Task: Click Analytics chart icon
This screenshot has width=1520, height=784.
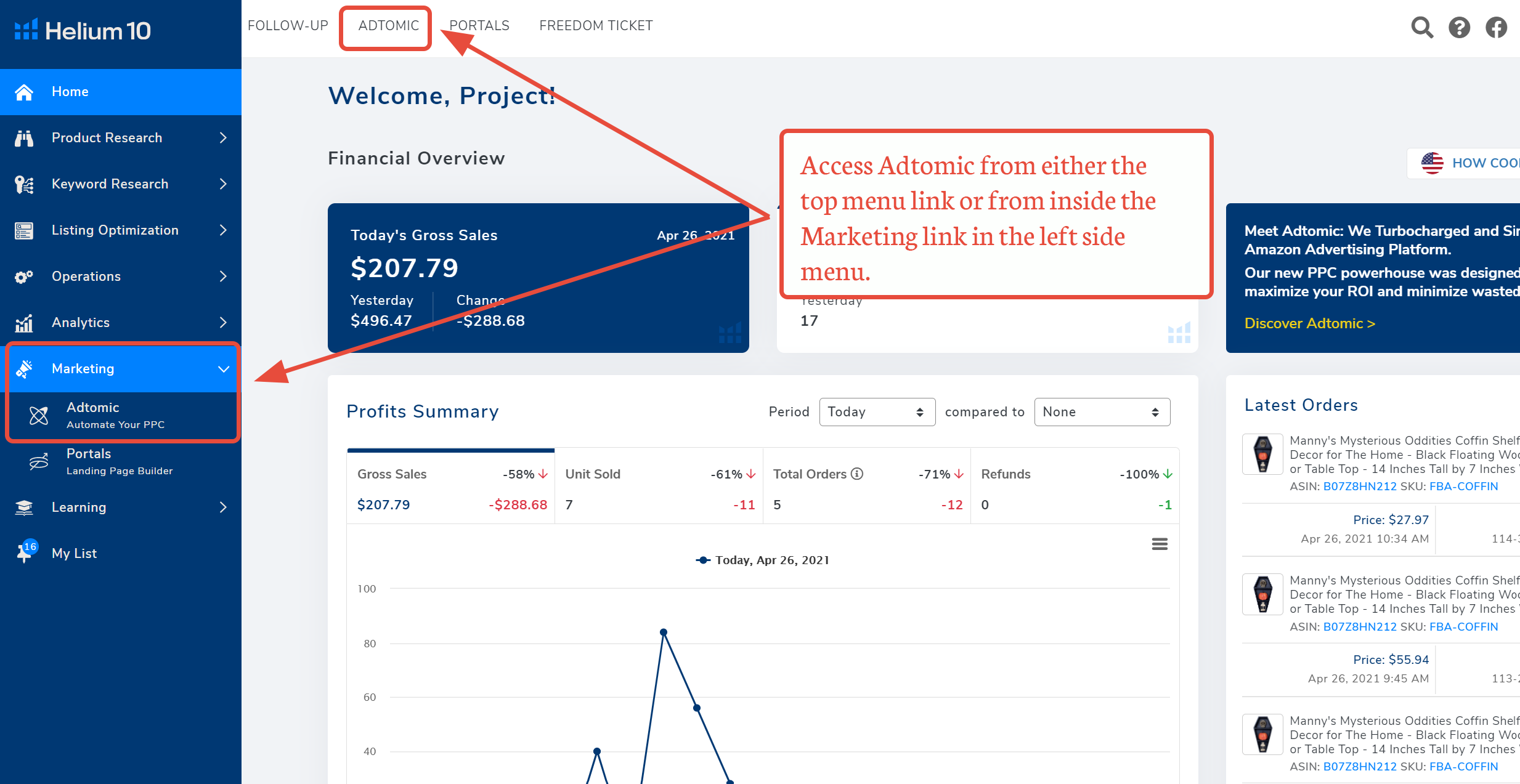Action: pyautogui.click(x=24, y=323)
